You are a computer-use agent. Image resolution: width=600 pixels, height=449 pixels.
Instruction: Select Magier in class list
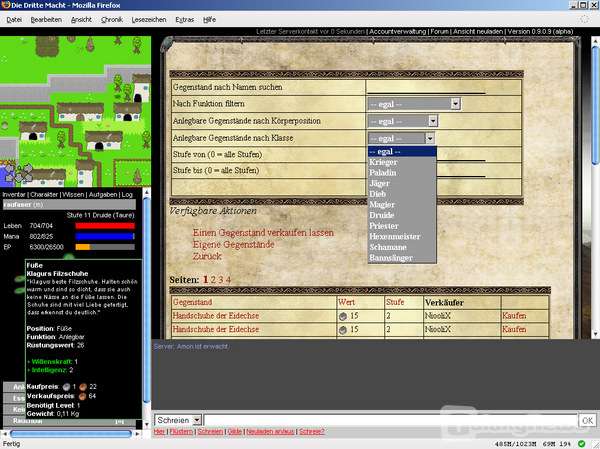[x=402, y=204]
